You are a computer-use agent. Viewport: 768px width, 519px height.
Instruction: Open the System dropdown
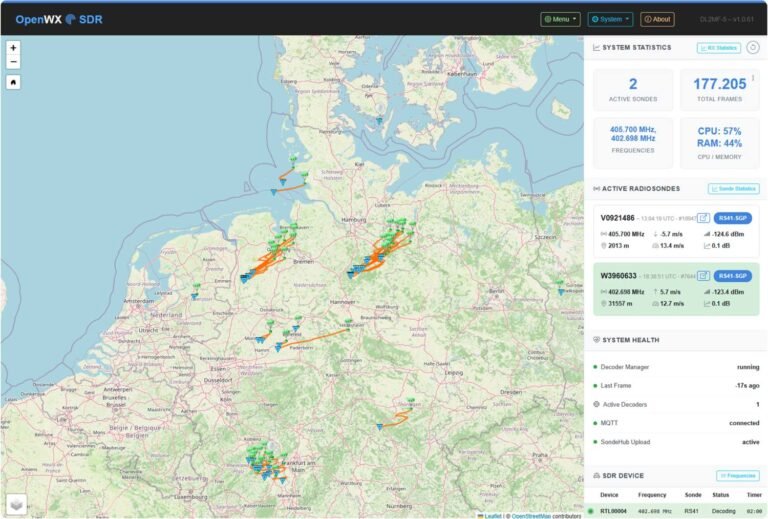click(610, 19)
